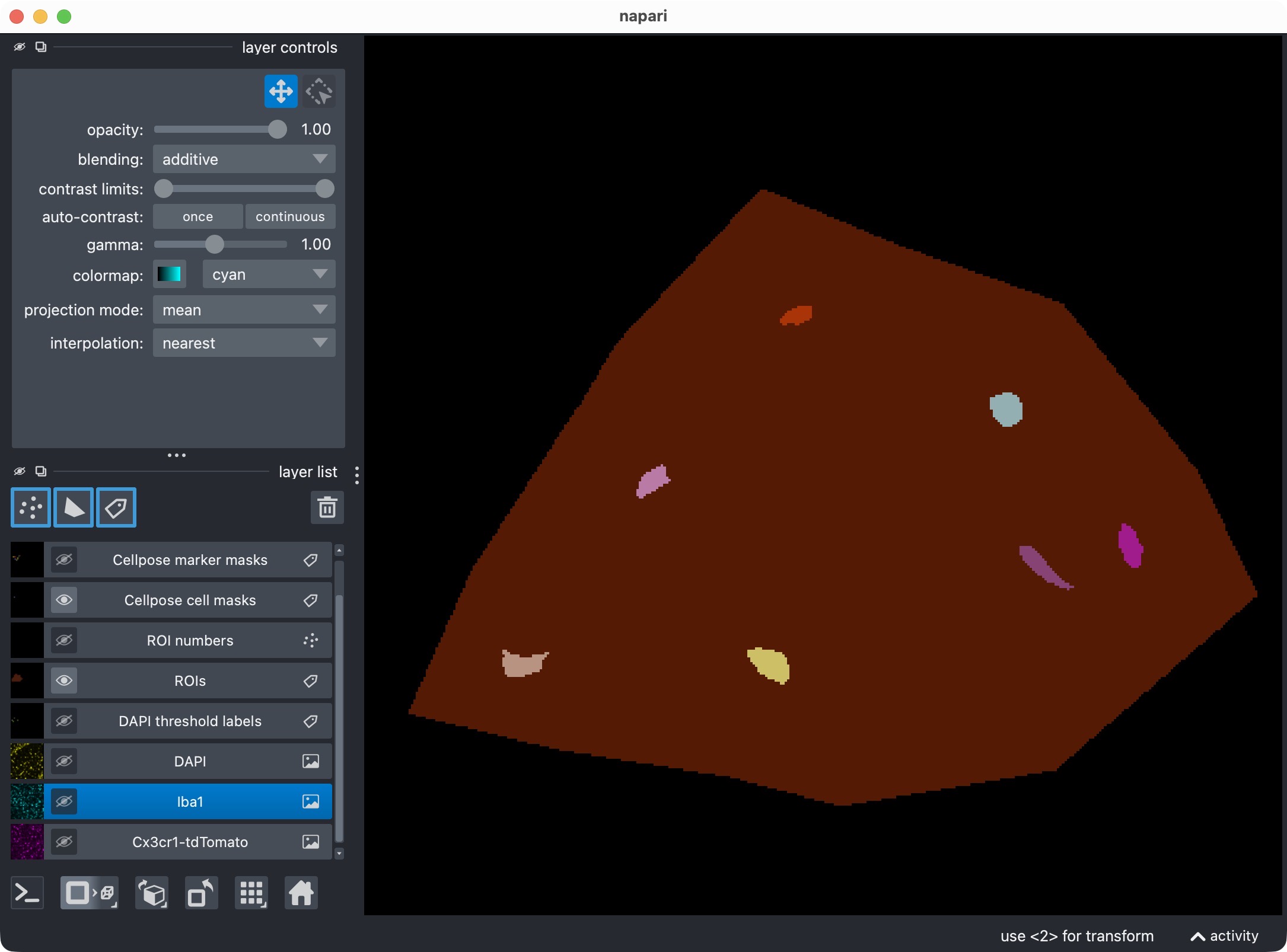
Task: Transpose displayed dimensions
Action: pyautogui.click(x=202, y=893)
